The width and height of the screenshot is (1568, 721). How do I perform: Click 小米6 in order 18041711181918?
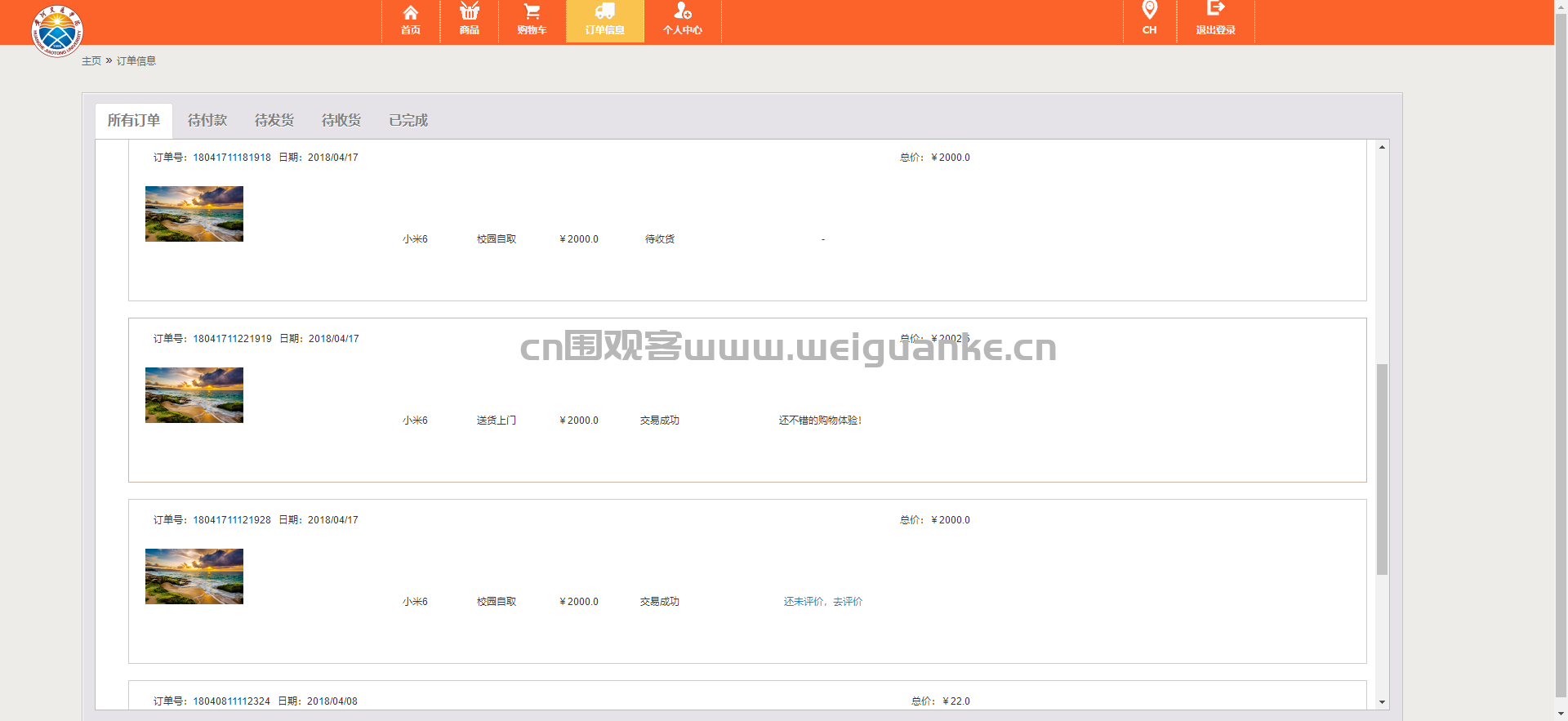pos(415,239)
